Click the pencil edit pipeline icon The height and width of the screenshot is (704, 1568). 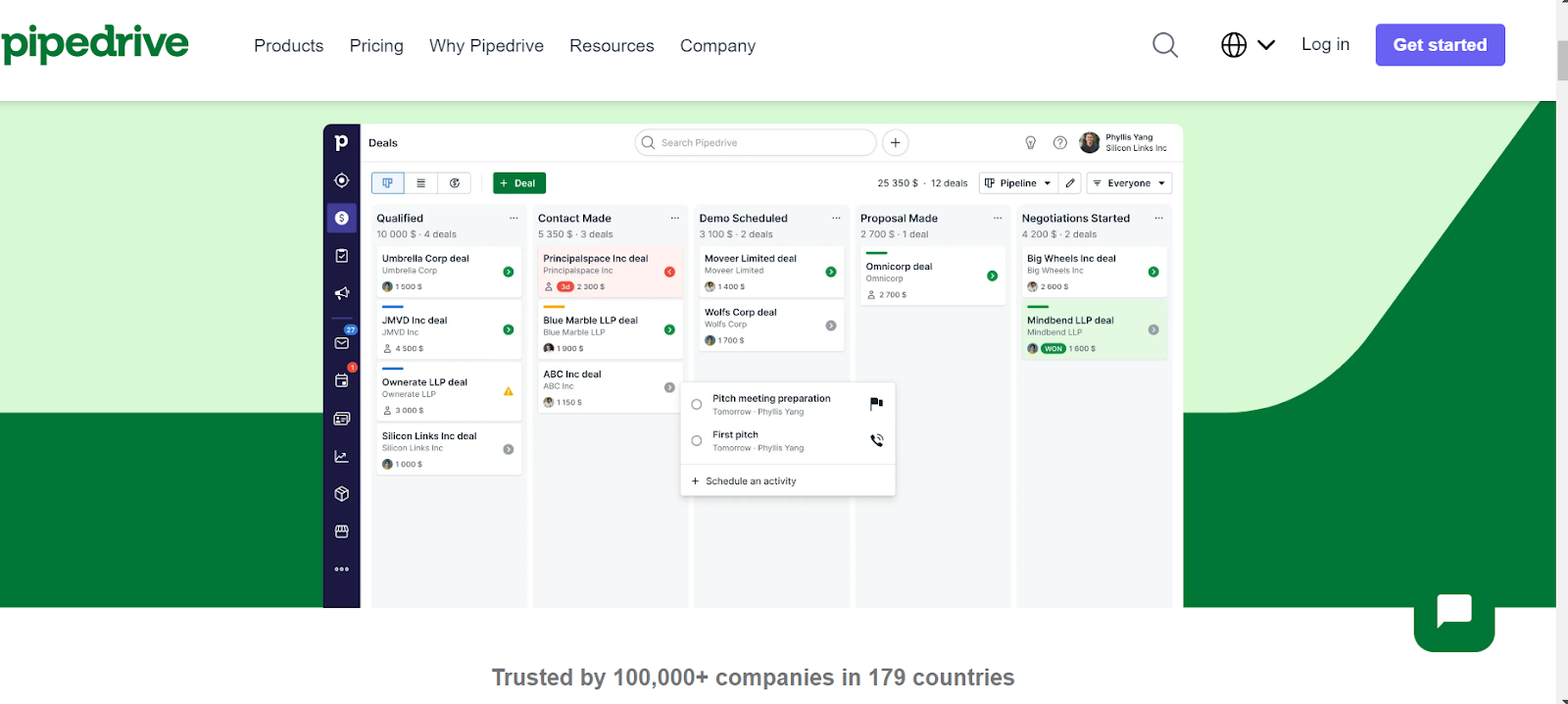(1070, 183)
